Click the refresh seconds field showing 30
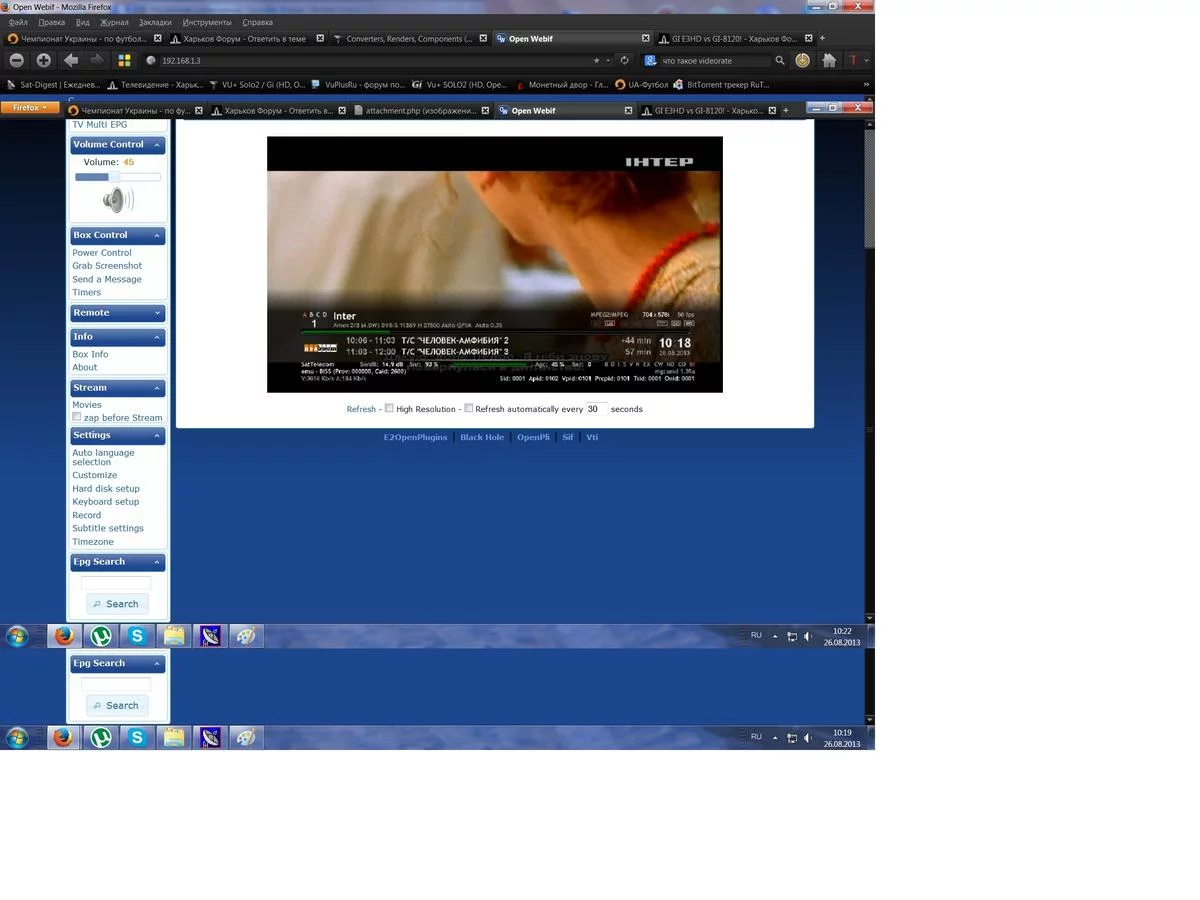The image size is (1200, 900). pos(596,409)
